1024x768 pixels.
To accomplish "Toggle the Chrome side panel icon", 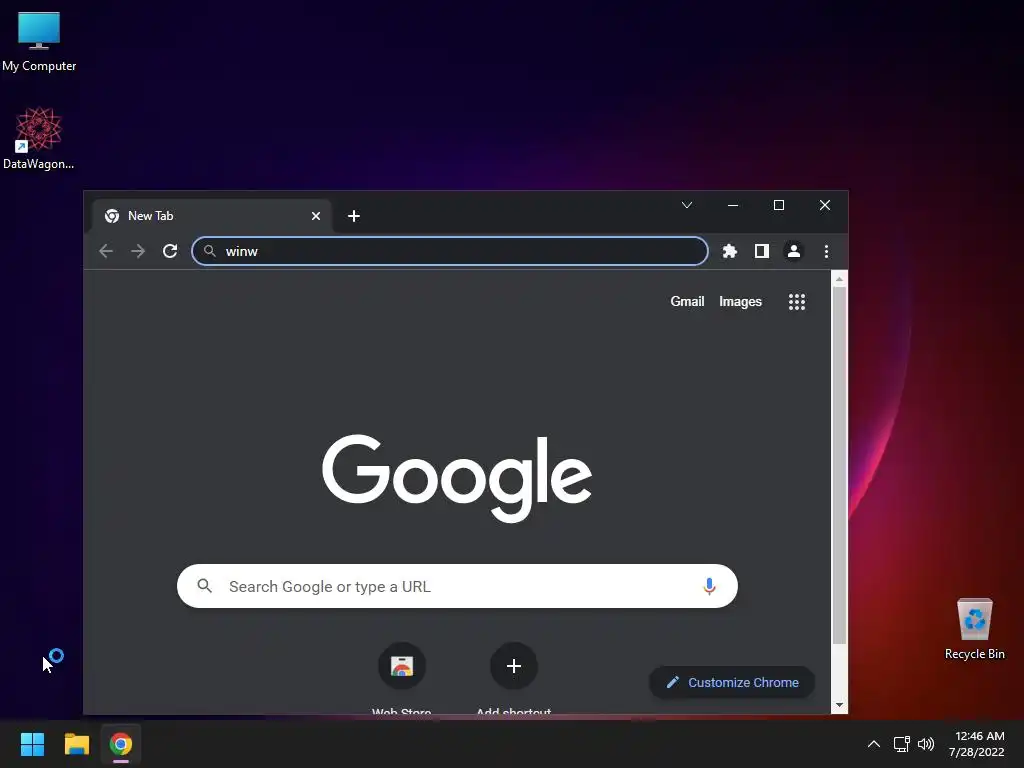I will 761,251.
